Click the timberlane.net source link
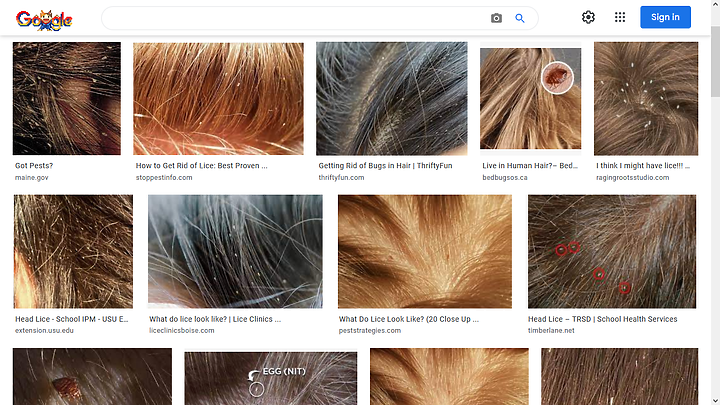 tap(551, 330)
